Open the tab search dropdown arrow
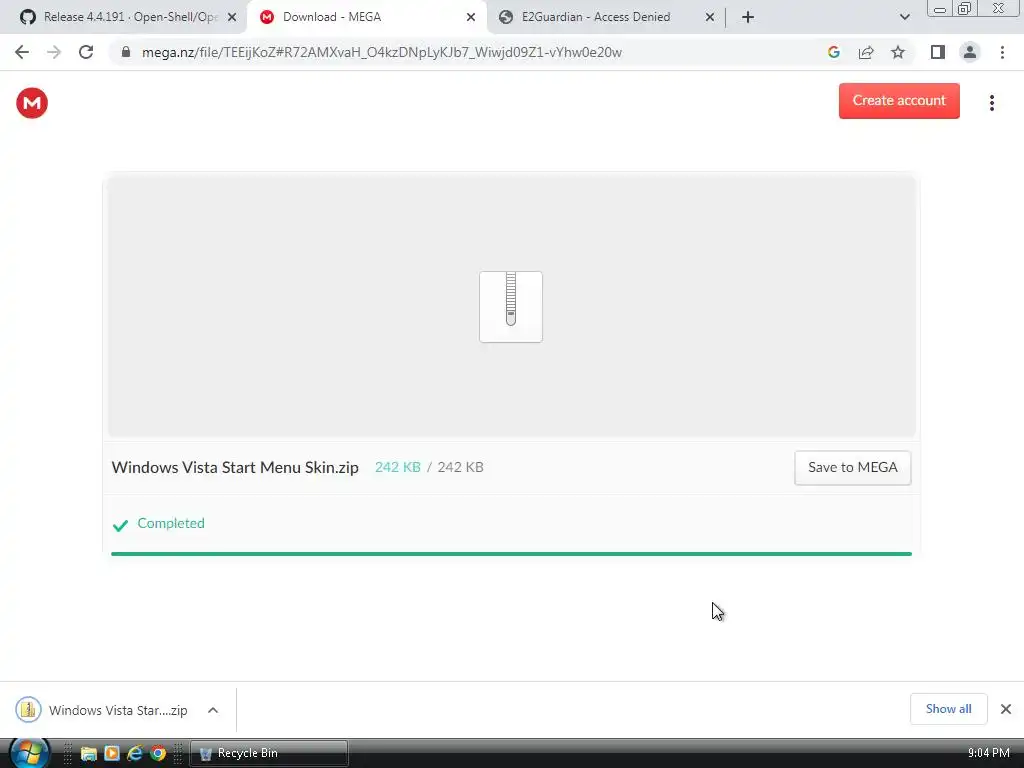This screenshot has width=1024, height=768. [904, 17]
